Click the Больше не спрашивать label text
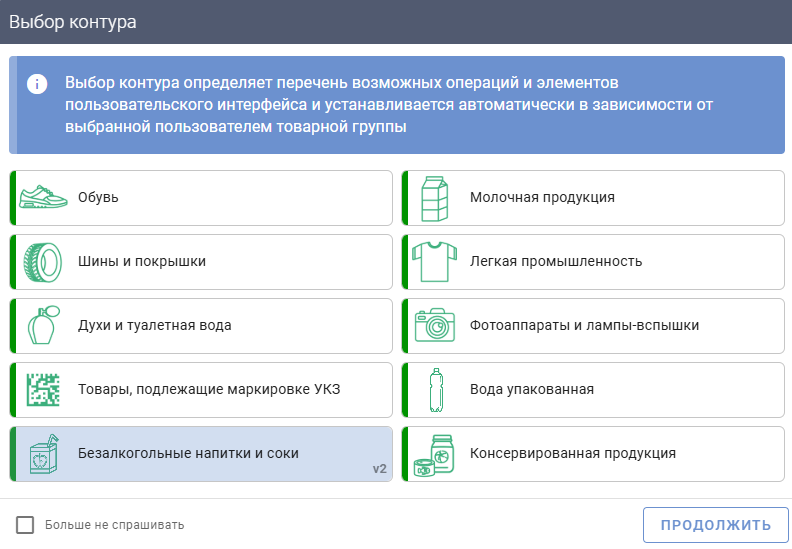 pos(115,525)
